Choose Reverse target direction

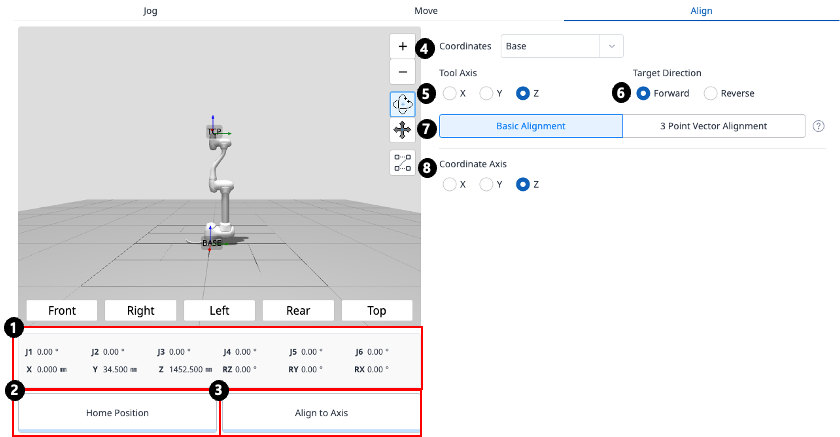(711, 93)
